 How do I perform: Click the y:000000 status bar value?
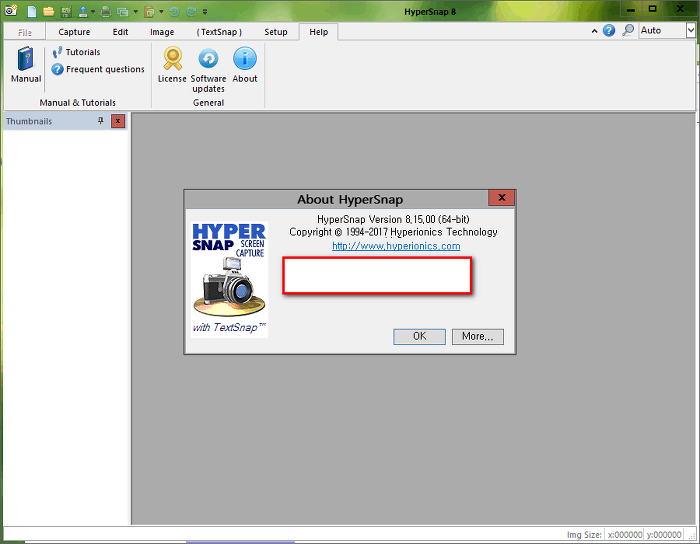point(664,535)
